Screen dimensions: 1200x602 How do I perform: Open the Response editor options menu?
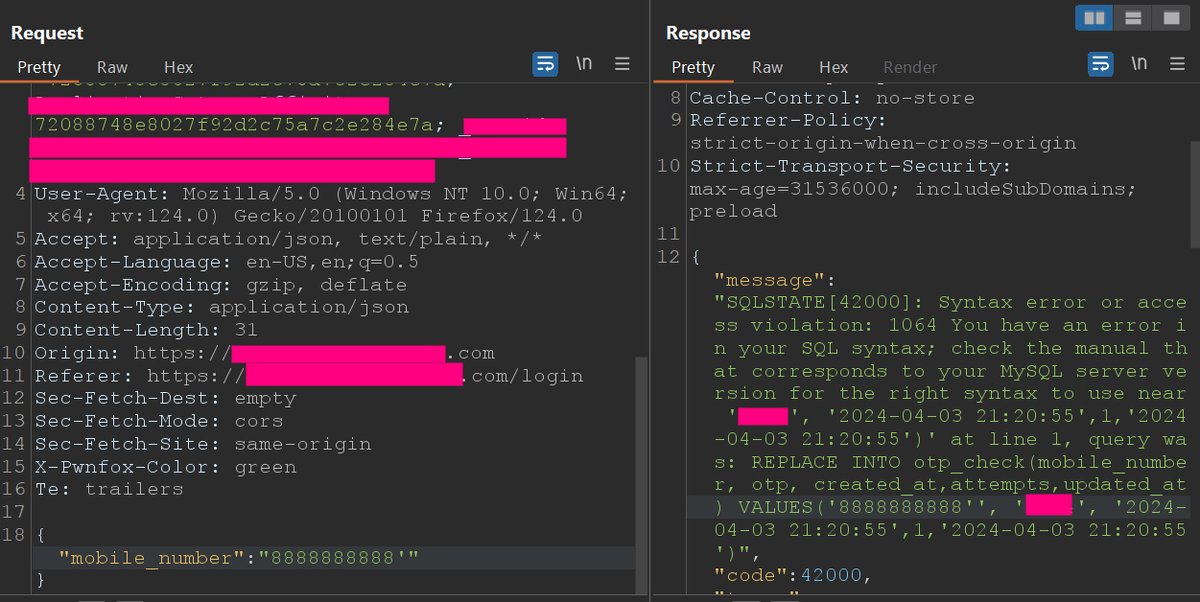pos(1176,62)
